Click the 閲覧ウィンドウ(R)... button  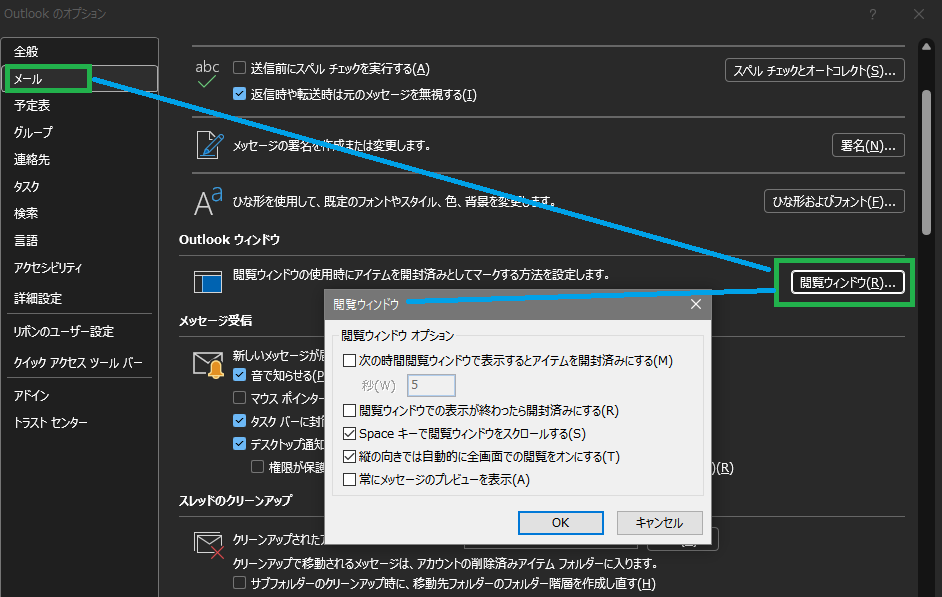pyautogui.click(x=847, y=282)
